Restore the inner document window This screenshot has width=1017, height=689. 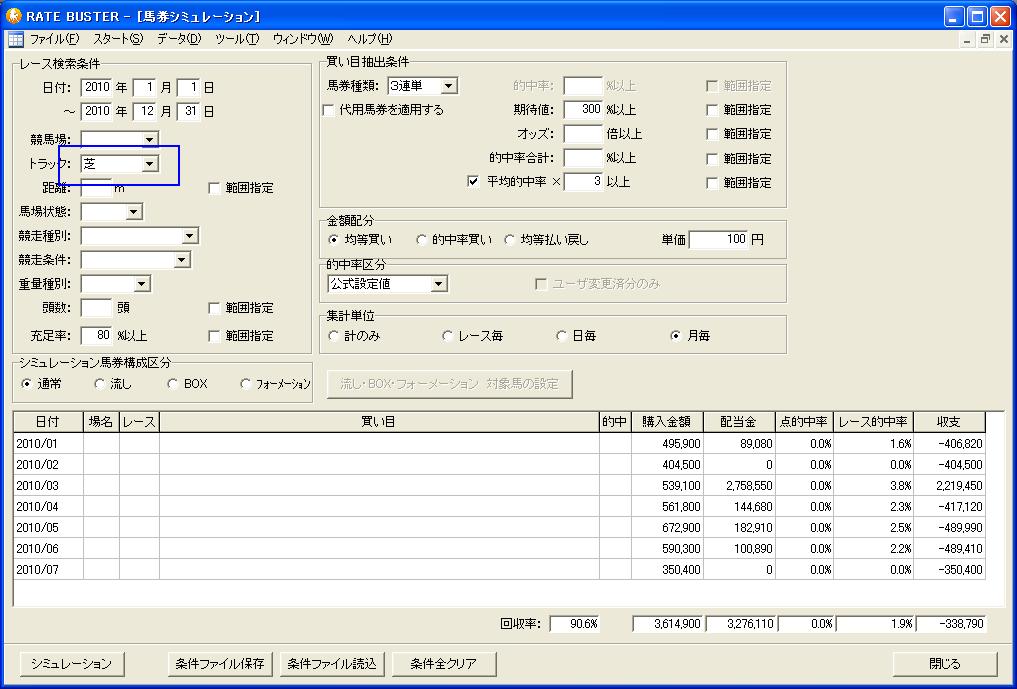[985, 39]
